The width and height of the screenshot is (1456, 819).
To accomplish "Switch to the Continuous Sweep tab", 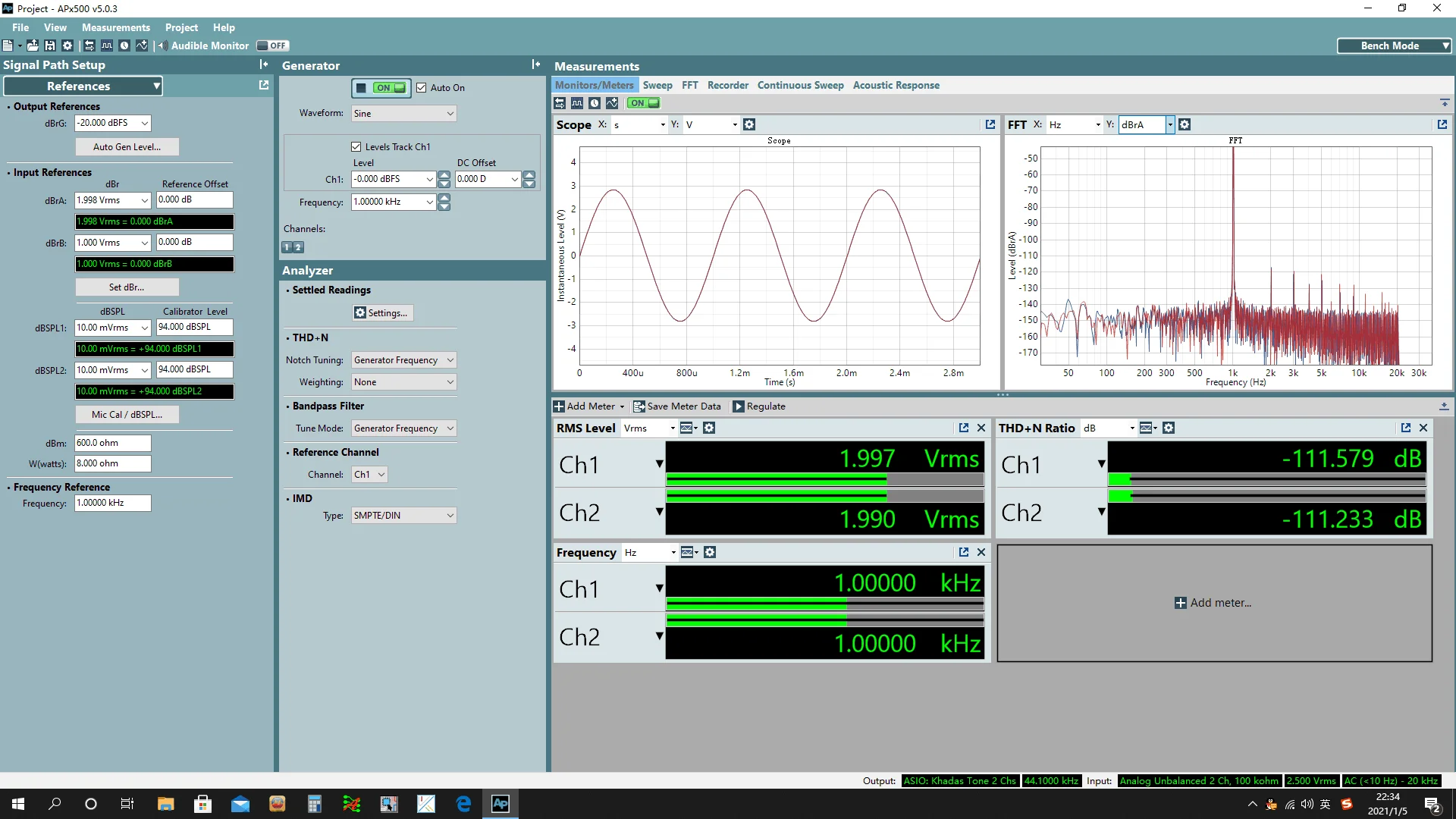I will pyautogui.click(x=800, y=85).
